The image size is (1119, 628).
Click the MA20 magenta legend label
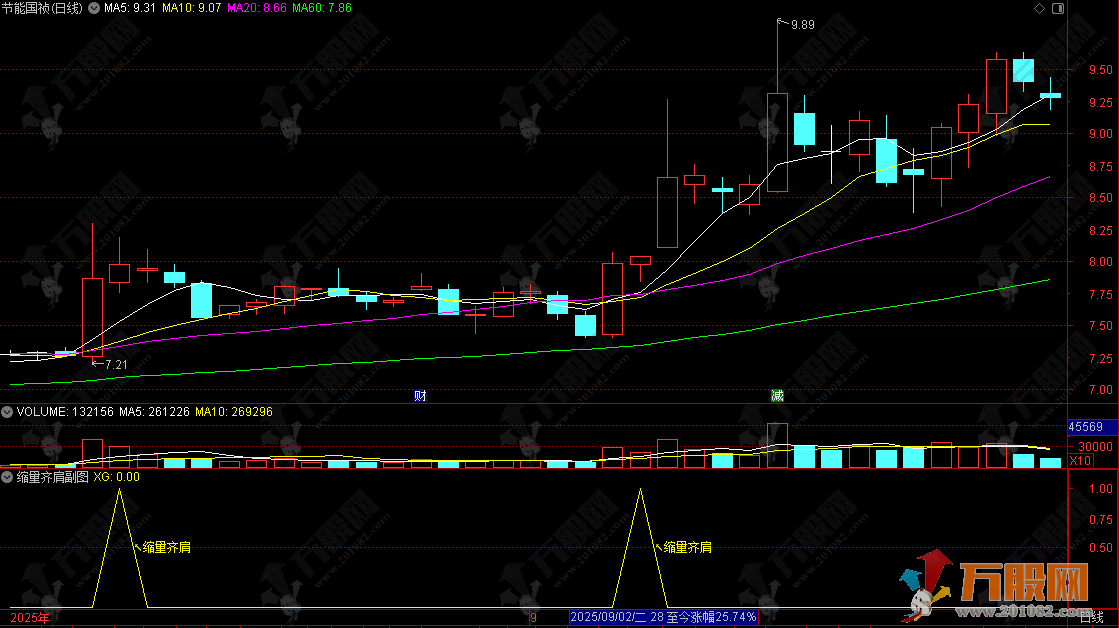(x=256, y=8)
